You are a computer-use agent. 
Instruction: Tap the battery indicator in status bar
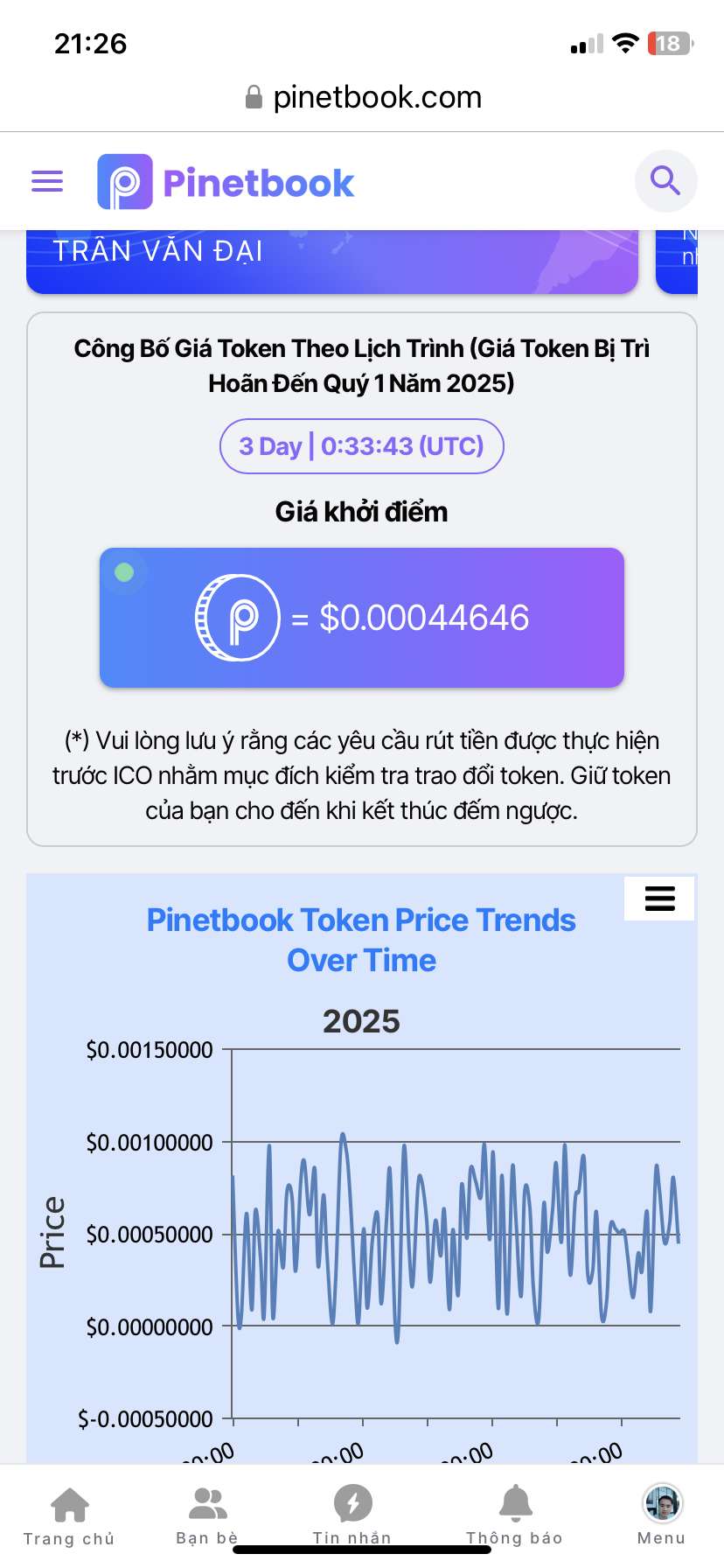(670, 44)
